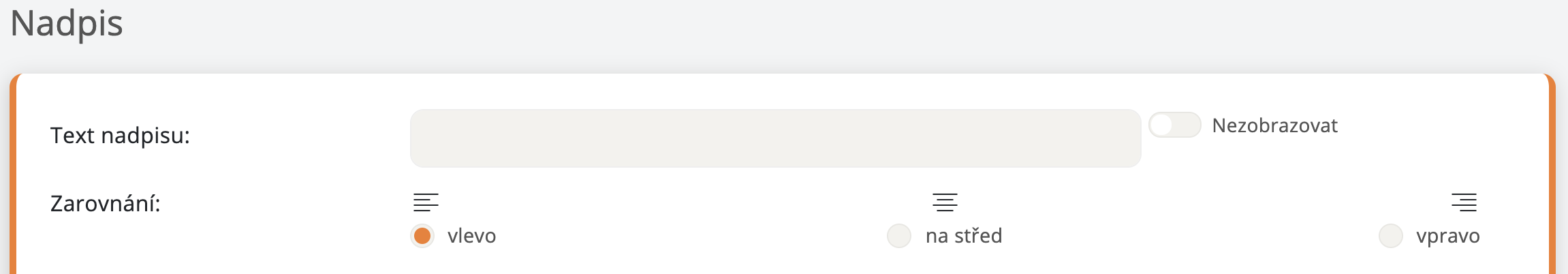Viewport: 1568px width, 274px height.
Task: Click the Zarovnání: row label
Action: pos(106,204)
